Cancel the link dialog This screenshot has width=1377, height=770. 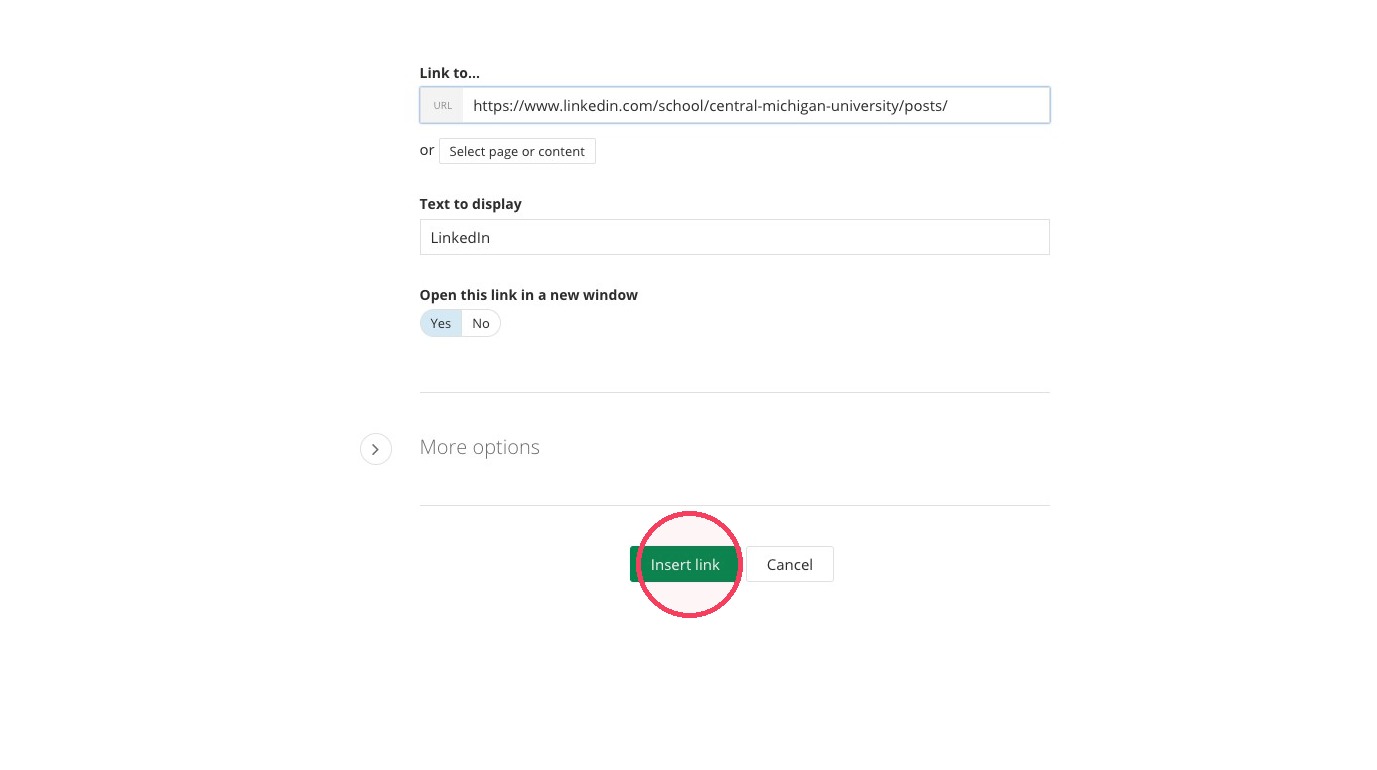click(790, 564)
